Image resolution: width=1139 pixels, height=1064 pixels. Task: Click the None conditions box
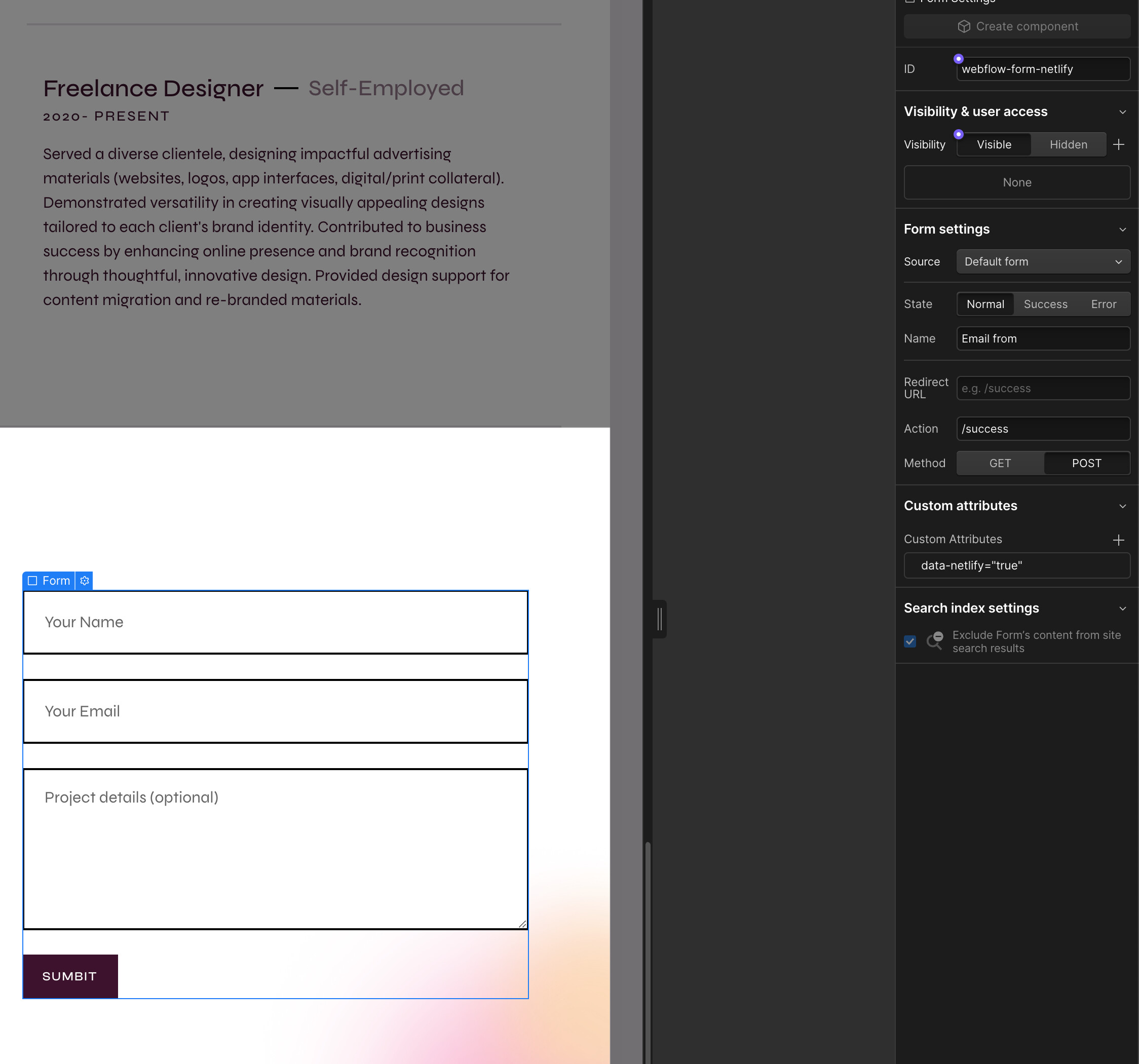[1016, 182]
